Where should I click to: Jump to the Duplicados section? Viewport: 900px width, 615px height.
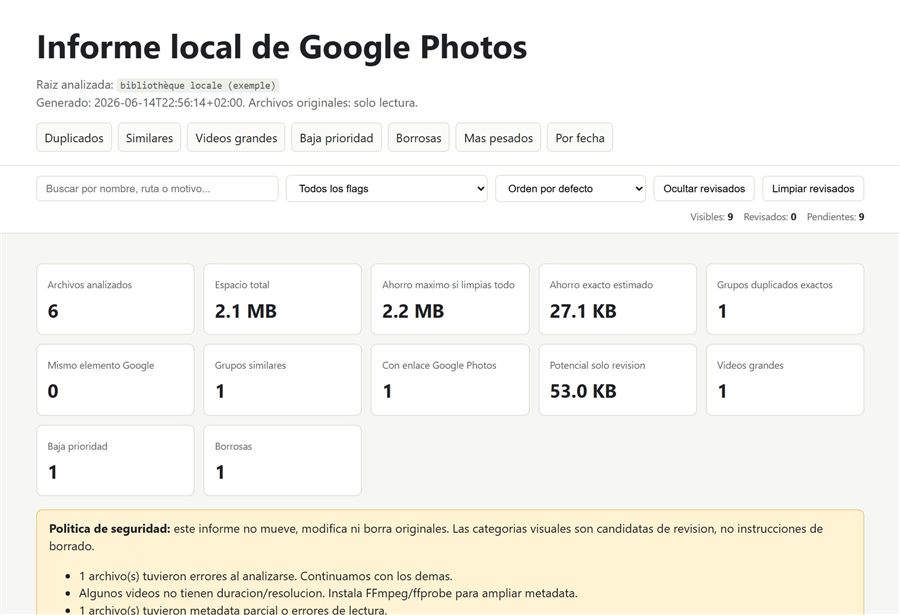pyautogui.click(x=74, y=138)
